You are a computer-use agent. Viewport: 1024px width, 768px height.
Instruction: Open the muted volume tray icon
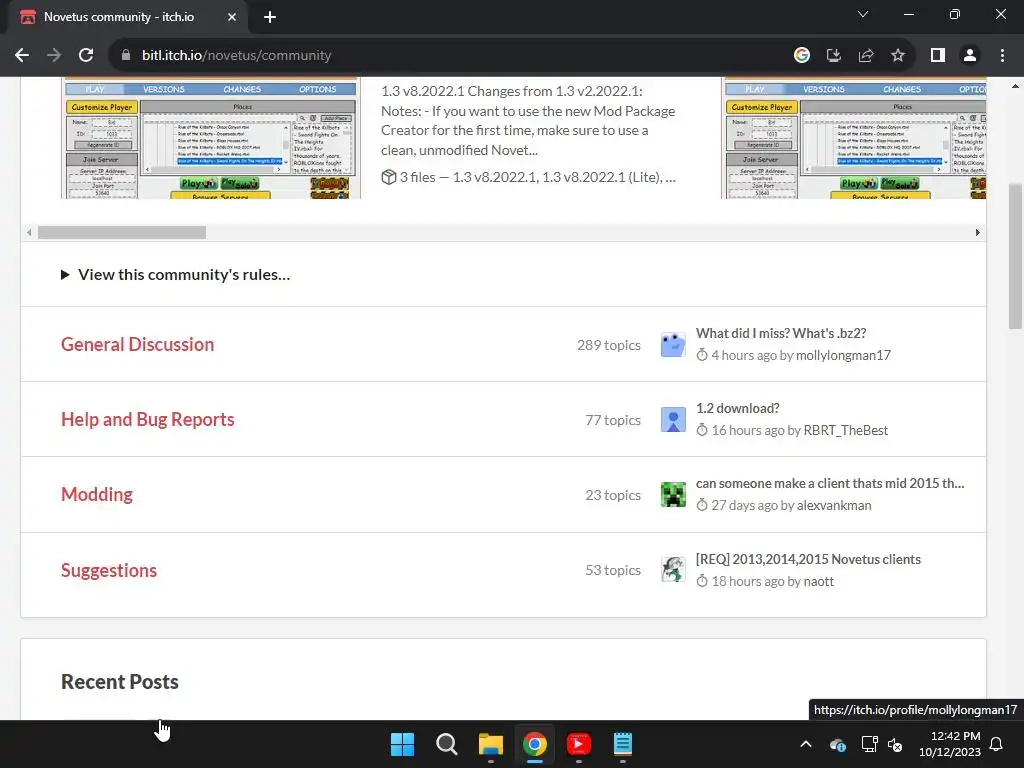click(x=895, y=744)
